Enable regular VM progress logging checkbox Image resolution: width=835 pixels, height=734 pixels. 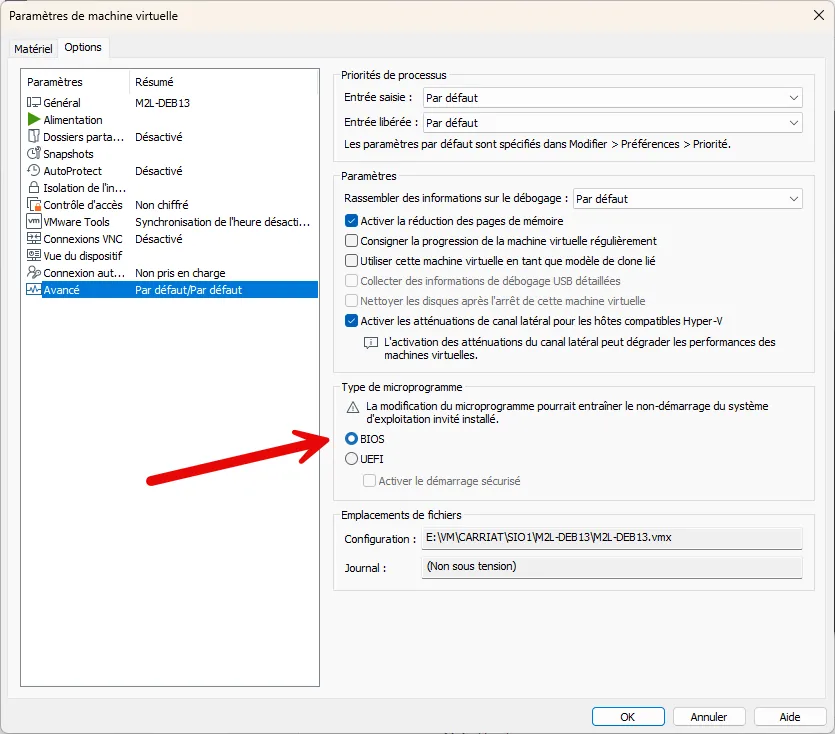pos(351,241)
